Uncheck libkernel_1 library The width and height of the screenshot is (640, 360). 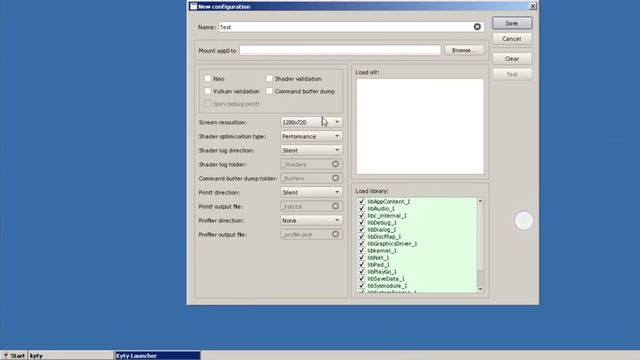(x=361, y=251)
